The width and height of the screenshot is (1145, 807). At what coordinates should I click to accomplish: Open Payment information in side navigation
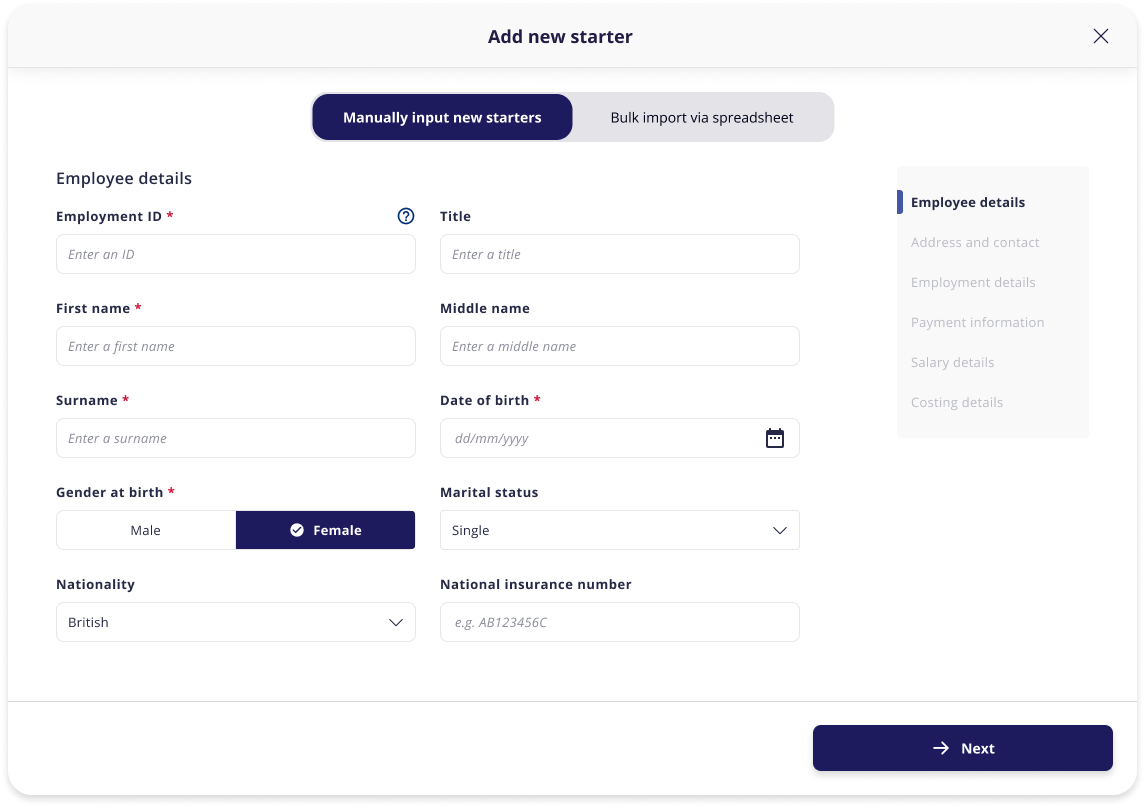(x=977, y=323)
